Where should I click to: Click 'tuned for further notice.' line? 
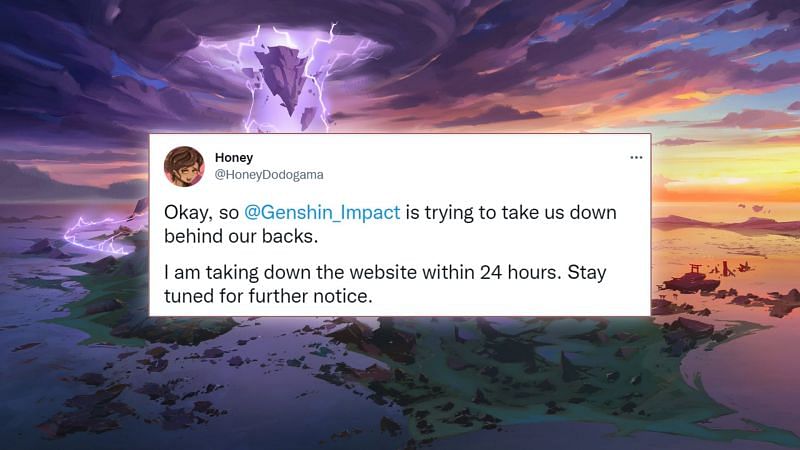(x=268, y=296)
